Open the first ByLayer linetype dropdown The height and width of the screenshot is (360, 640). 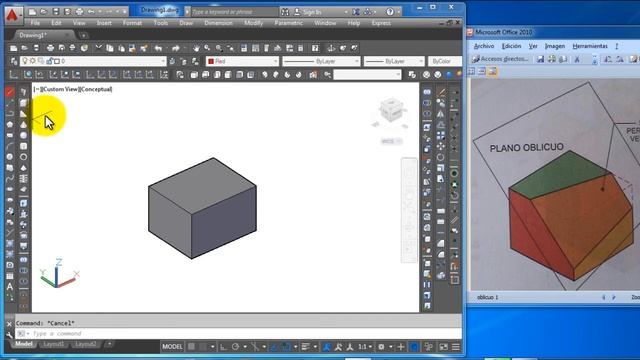pos(321,61)
